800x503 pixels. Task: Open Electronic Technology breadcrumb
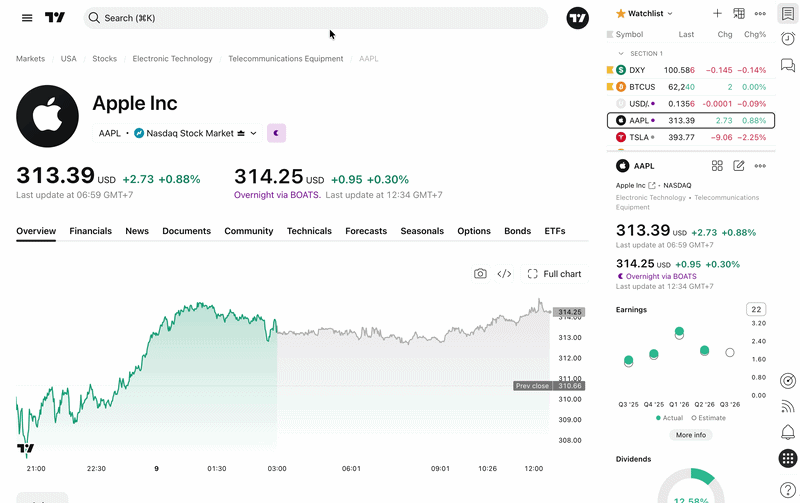click(172, 59)
